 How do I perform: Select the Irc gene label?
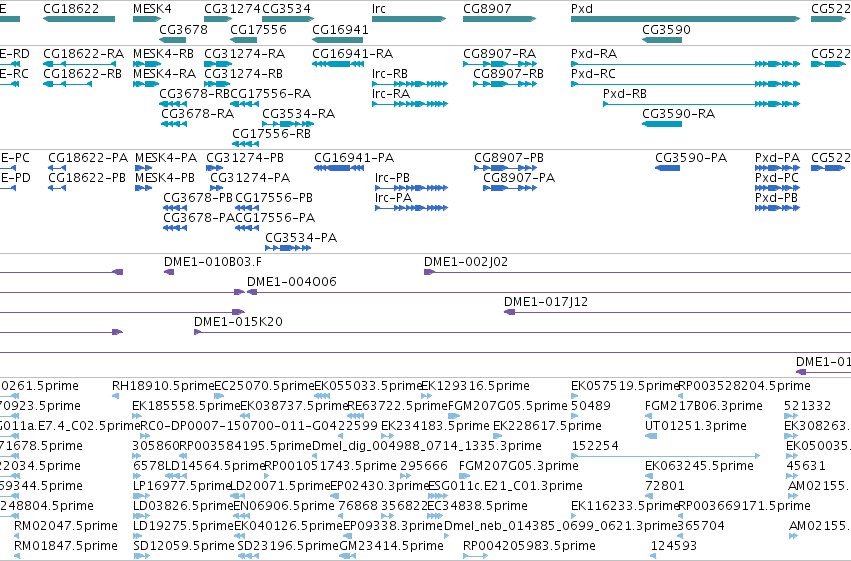pyautogui.click(x=379, y=9)
